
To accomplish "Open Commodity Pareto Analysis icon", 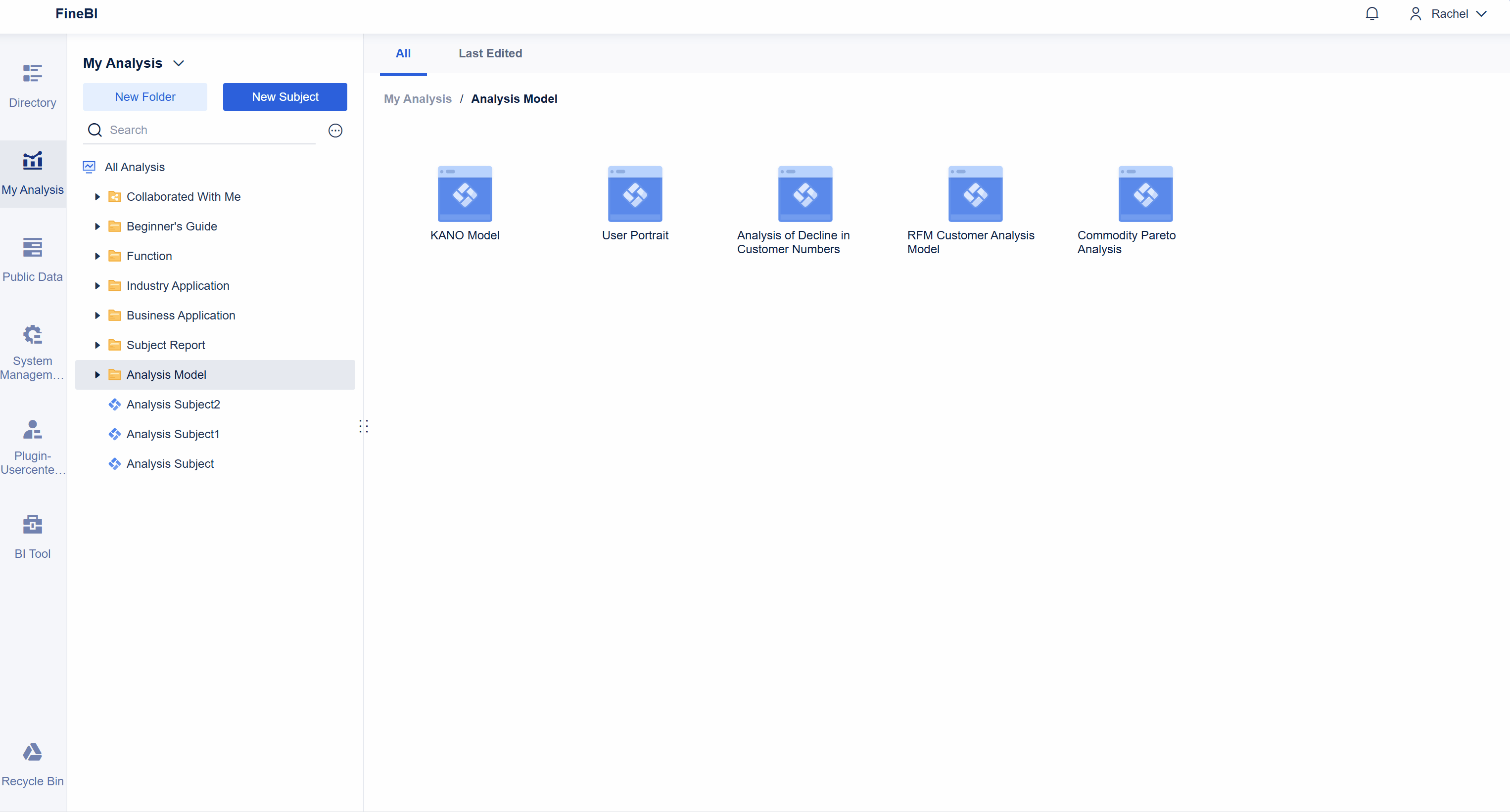I will tap(1145, 194).
